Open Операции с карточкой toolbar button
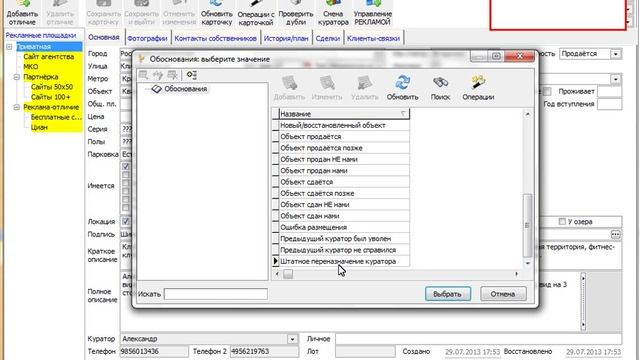The image size is (640, 360). pyautogui.click(x=256, y=12)
